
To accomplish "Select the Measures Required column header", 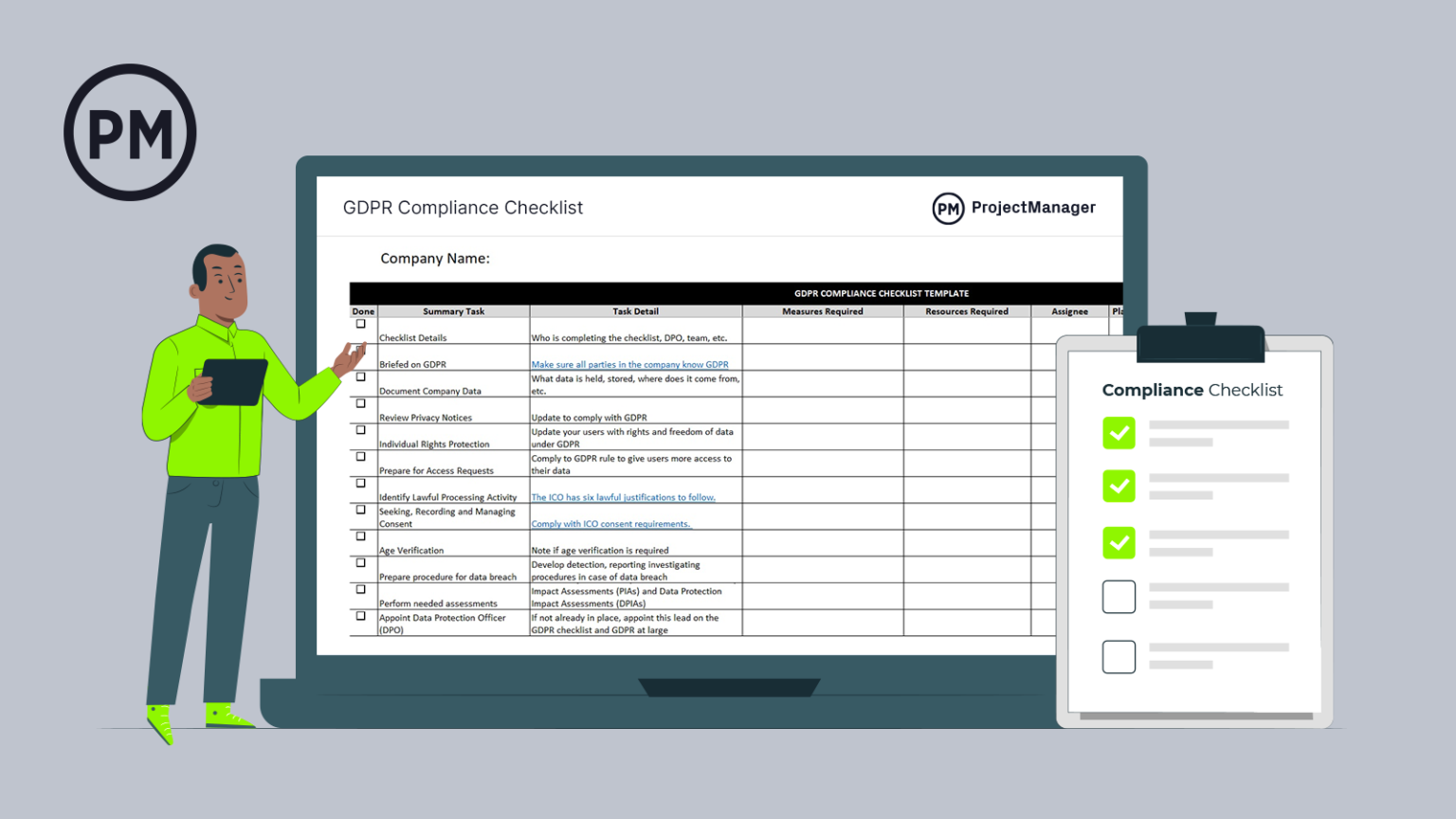I will coord(821,310).
